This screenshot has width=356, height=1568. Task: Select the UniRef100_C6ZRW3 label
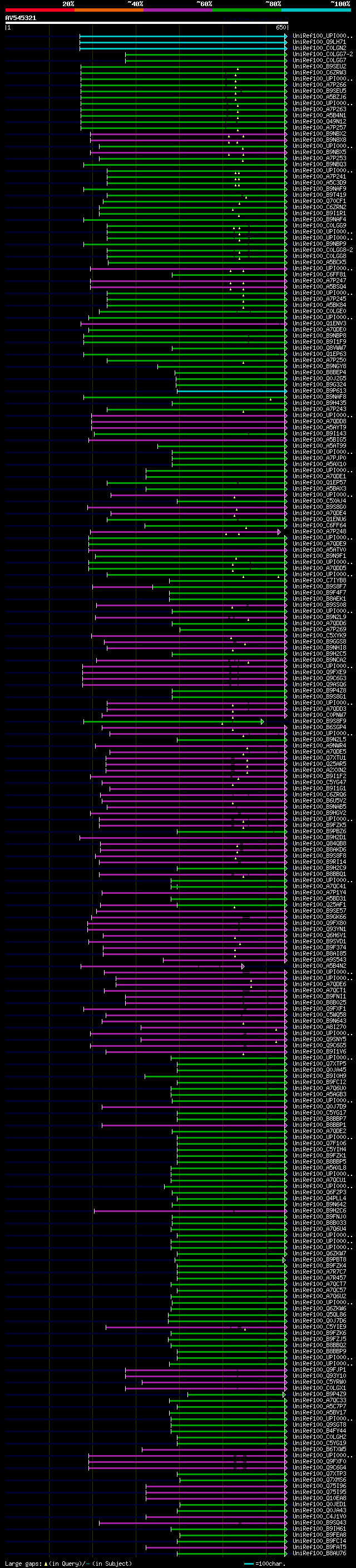[x=319, y=72]
